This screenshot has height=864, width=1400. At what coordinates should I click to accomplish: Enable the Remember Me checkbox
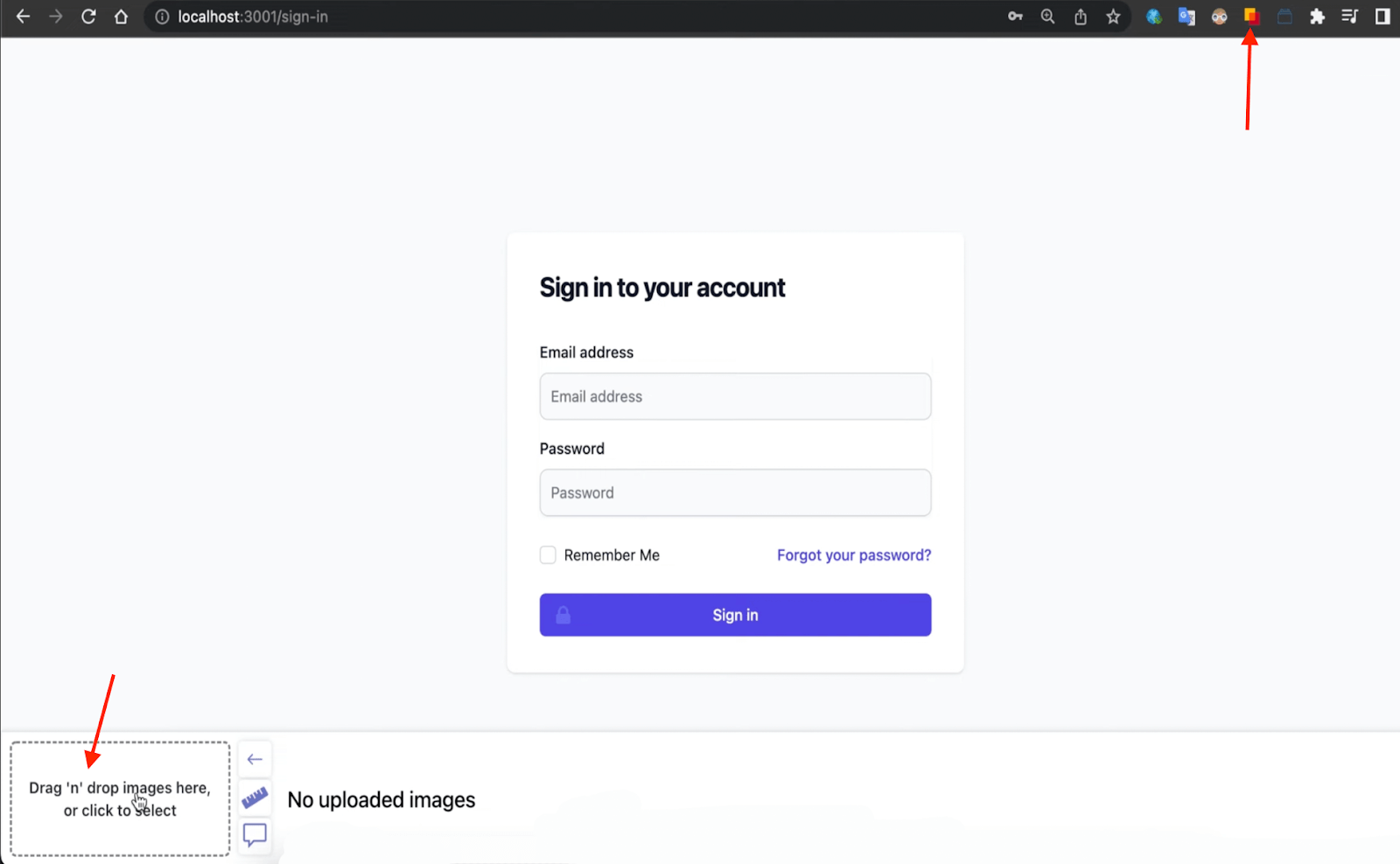(x=548, y=555)
